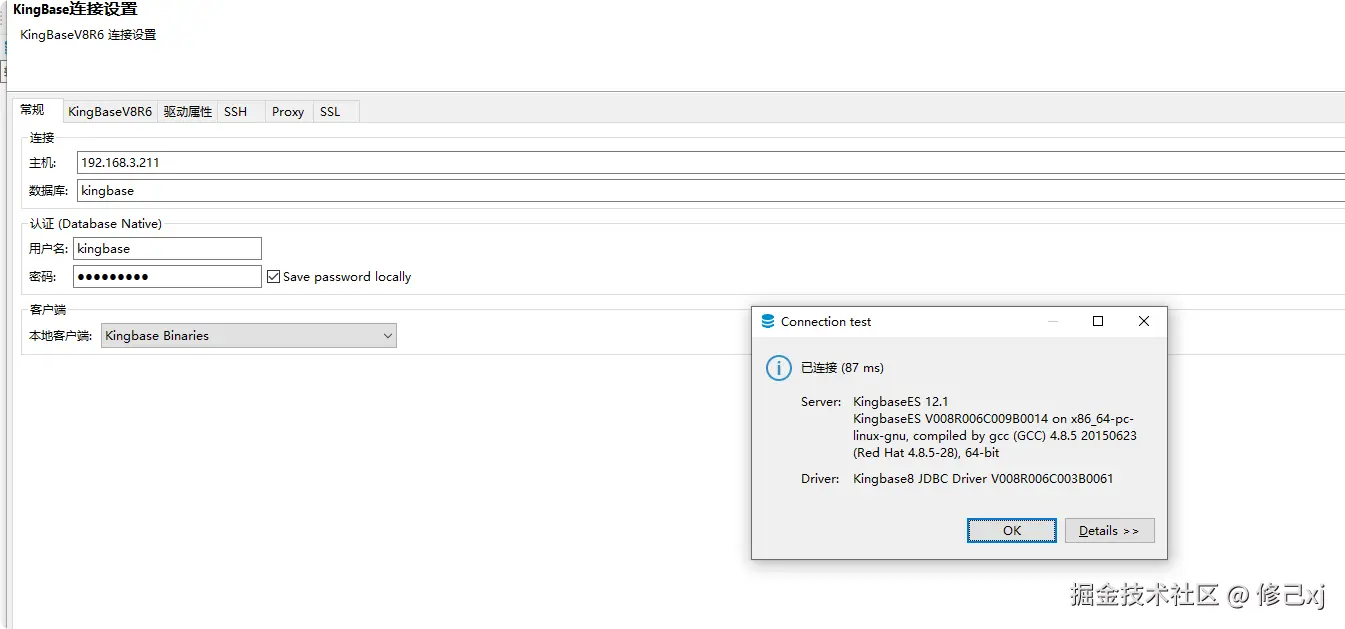This screenshot has height=629, width=1345.
Task: Open the 本地客户端 Kingbase Binaries dropdown
Action: click(x=249, y=336)
